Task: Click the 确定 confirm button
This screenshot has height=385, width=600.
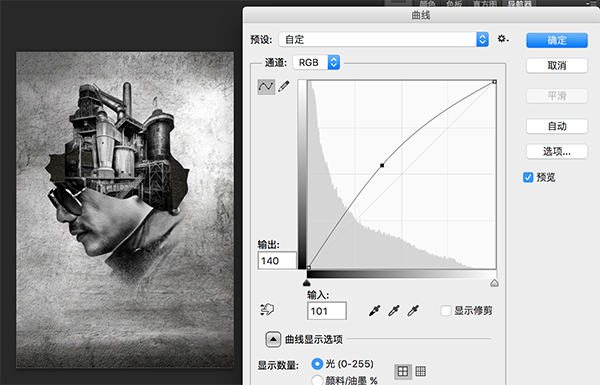Action: pos(557,40)
